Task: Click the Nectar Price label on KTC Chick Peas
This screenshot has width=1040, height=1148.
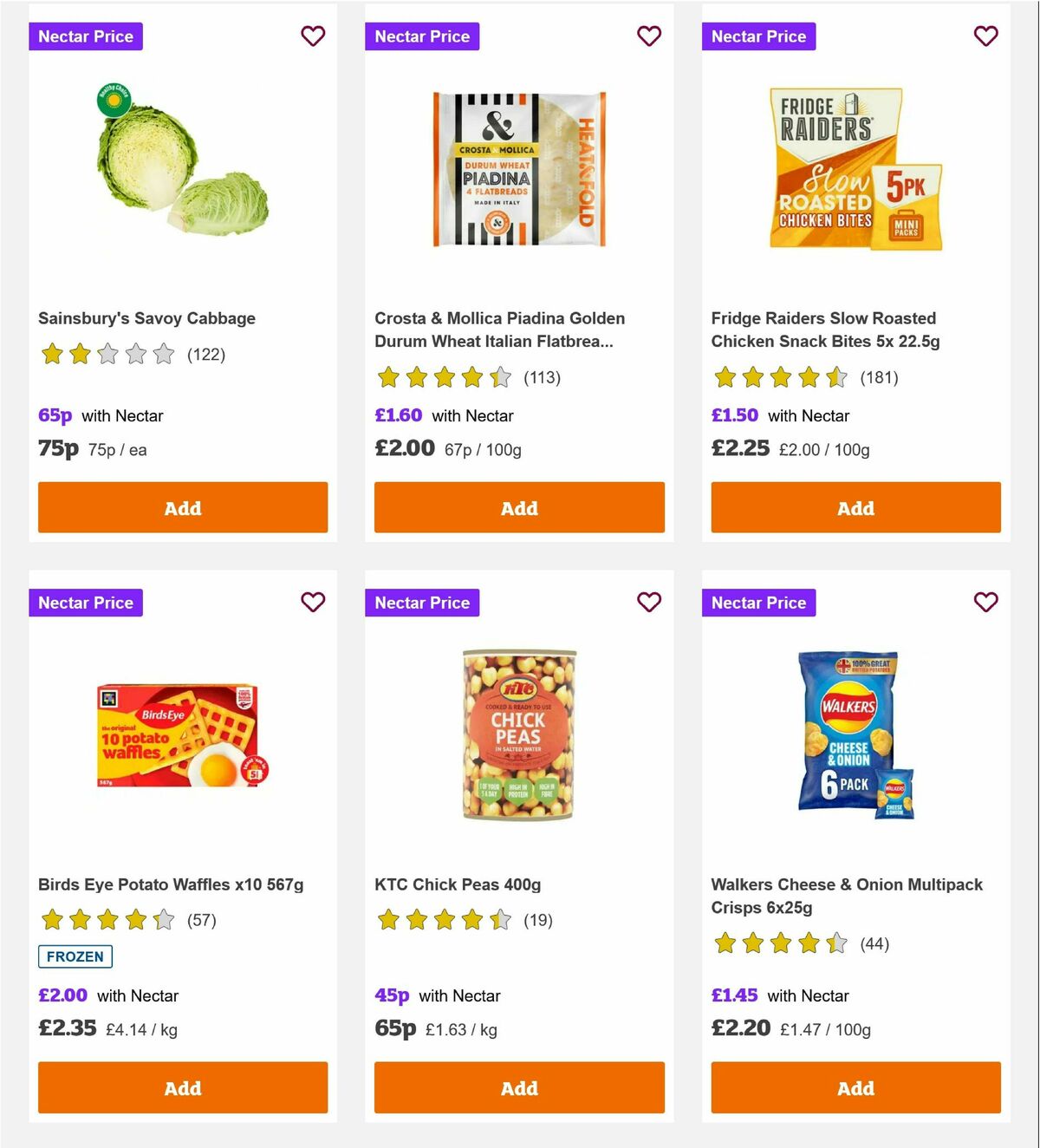Action: (422, 602)
